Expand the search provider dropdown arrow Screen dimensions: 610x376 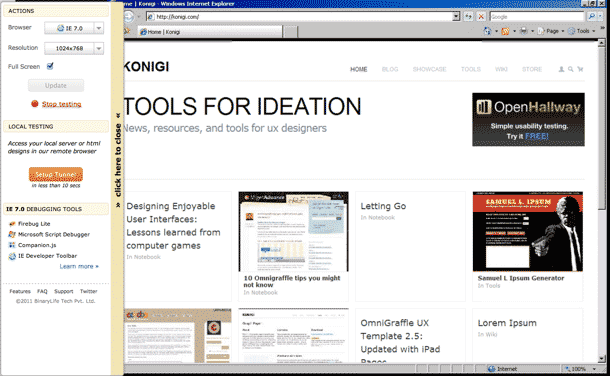click(601, 17)
